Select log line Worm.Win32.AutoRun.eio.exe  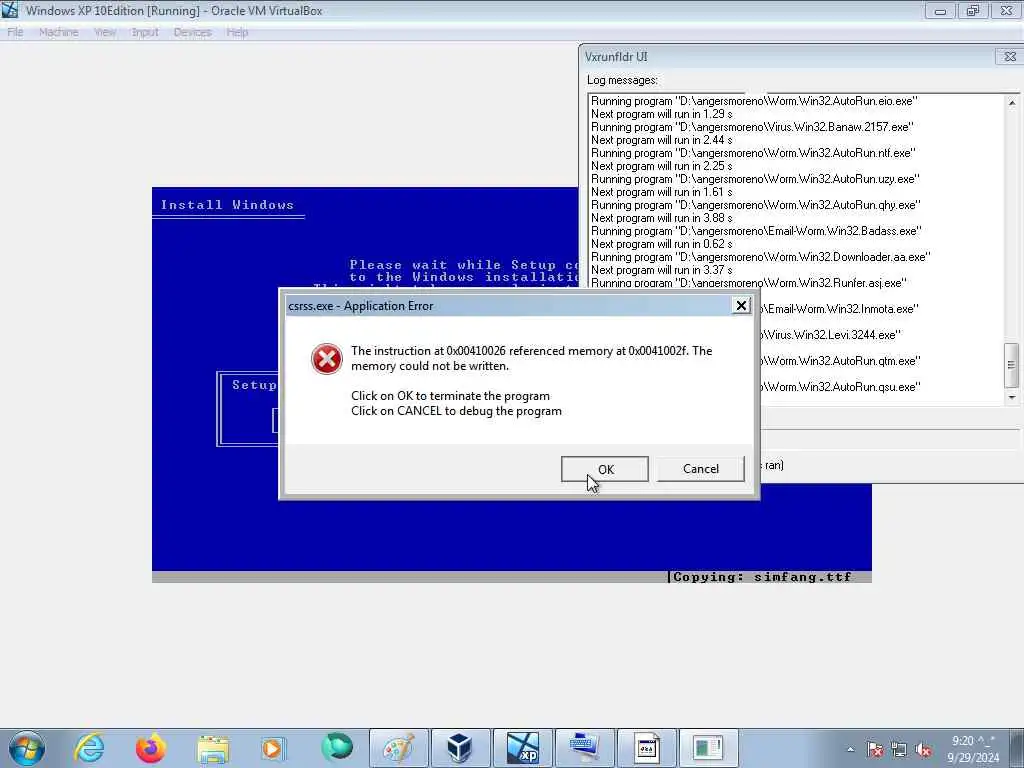(x=754, y=101)
